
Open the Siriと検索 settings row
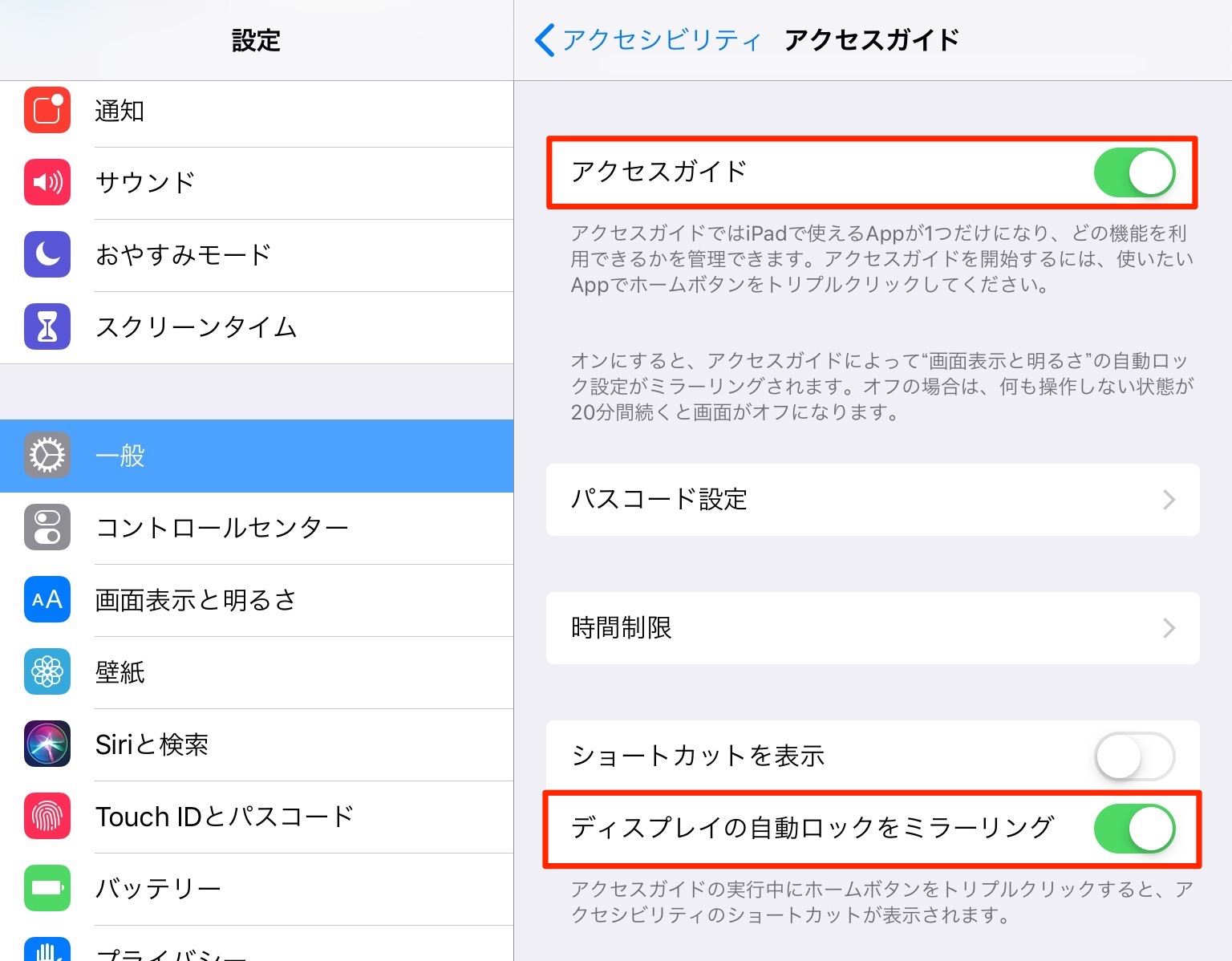pos(257,744)
